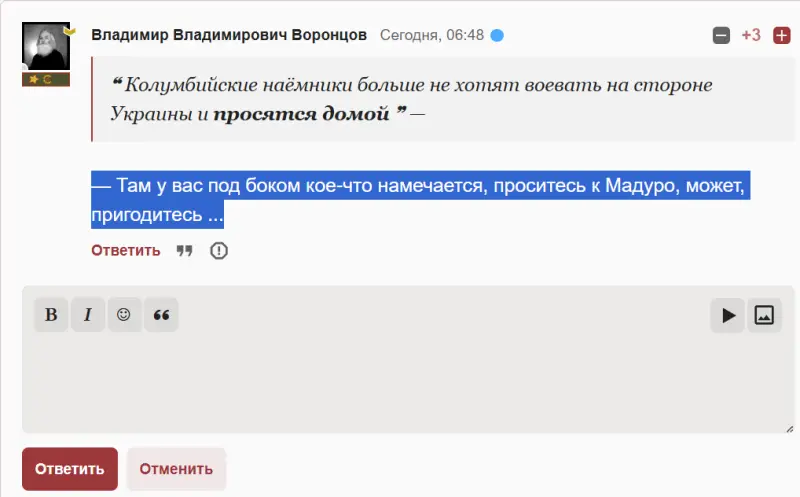The width and height of the screenshot is (800, 497).
Task: Click the rank badge below the avatar
Action: (x=45, y=79)
